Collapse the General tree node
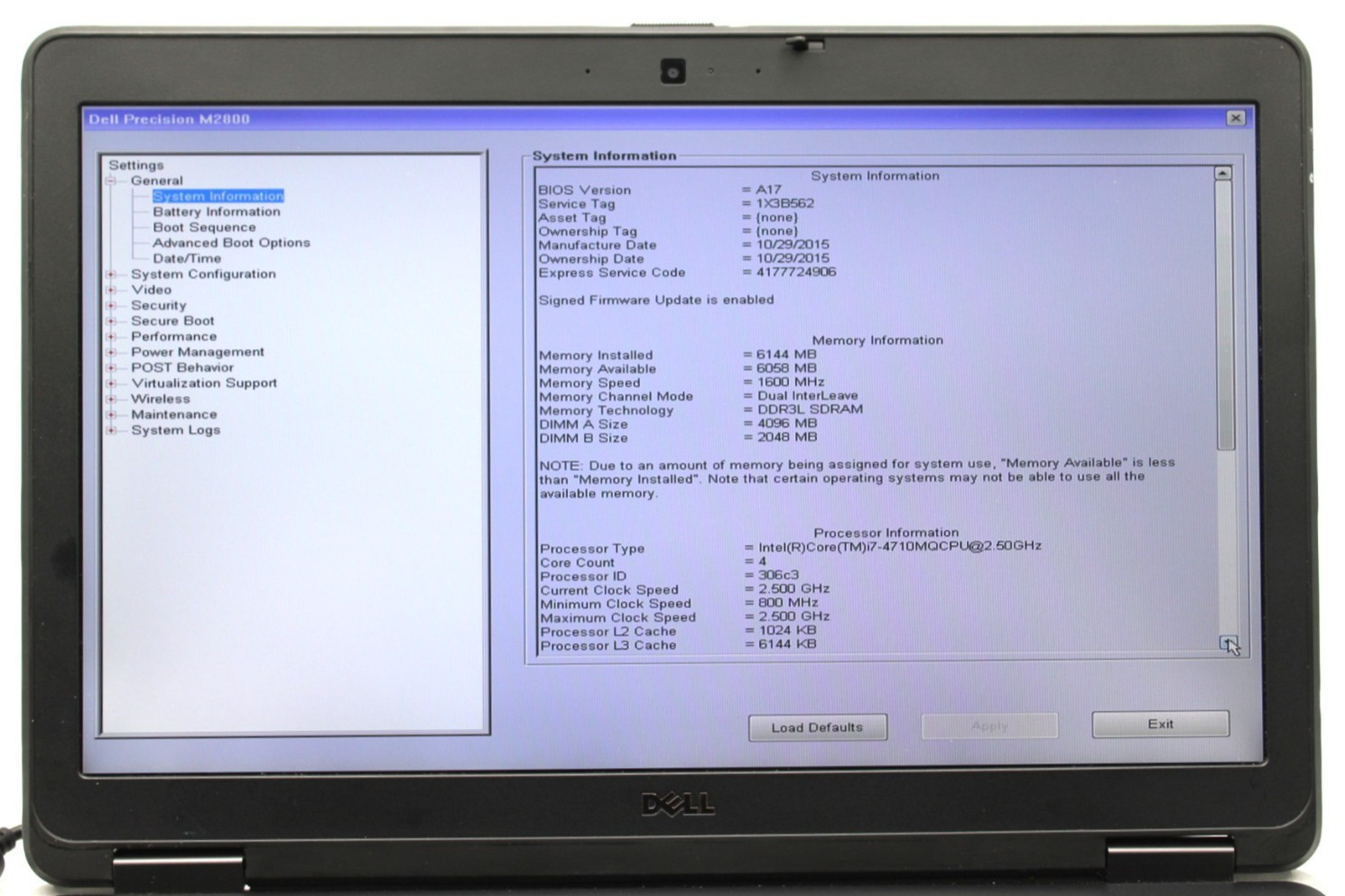Viewport: 1345px width, 896px height. coord(112,181)
